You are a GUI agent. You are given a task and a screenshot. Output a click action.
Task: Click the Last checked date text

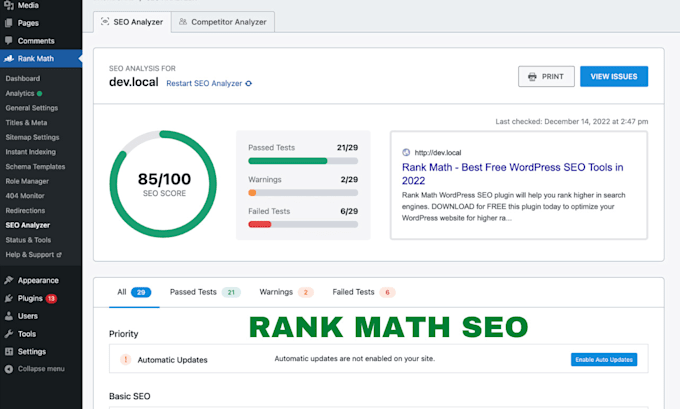tap(572, 121)
